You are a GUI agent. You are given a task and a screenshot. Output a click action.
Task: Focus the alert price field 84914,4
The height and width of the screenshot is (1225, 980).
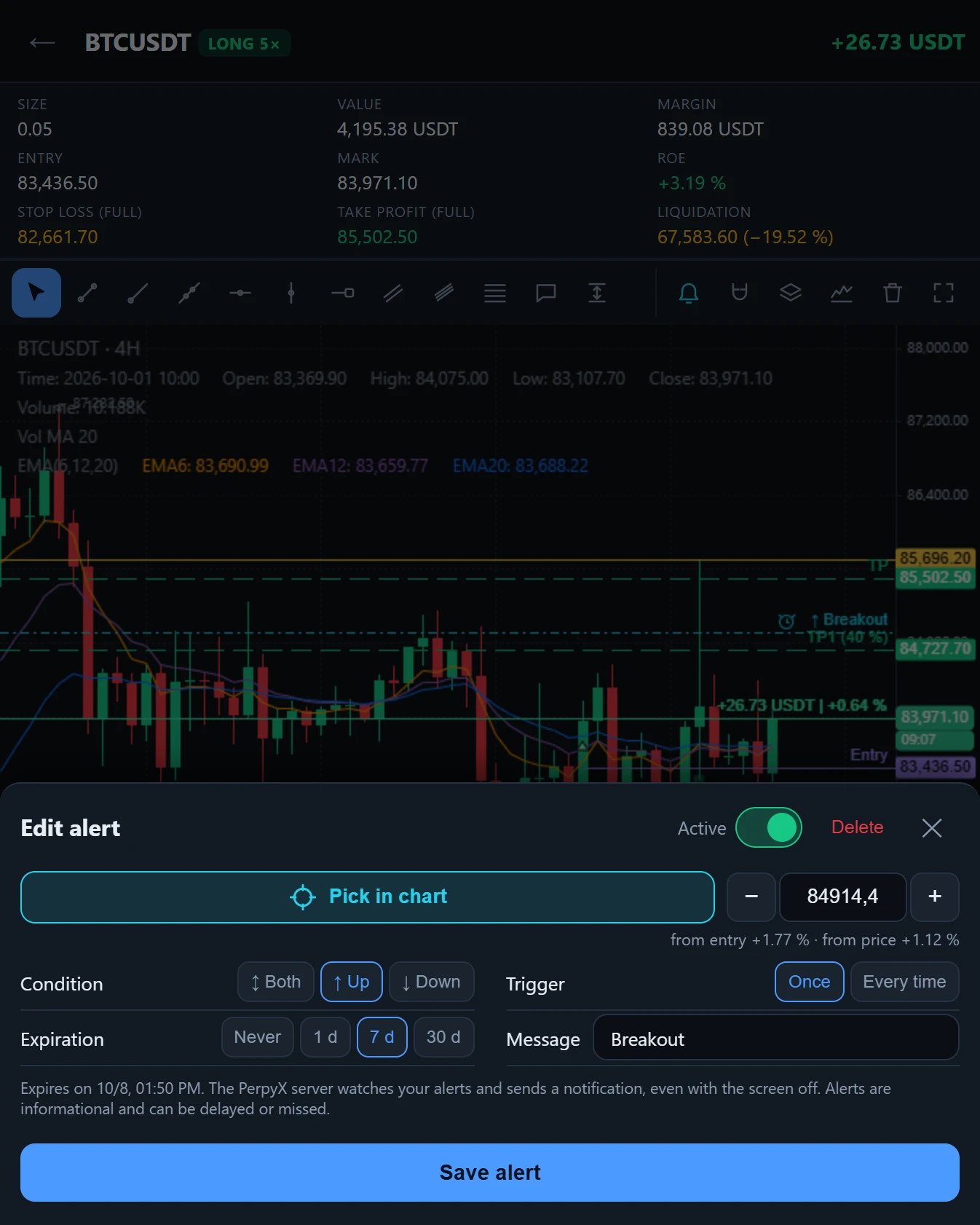tap(843, 897)
